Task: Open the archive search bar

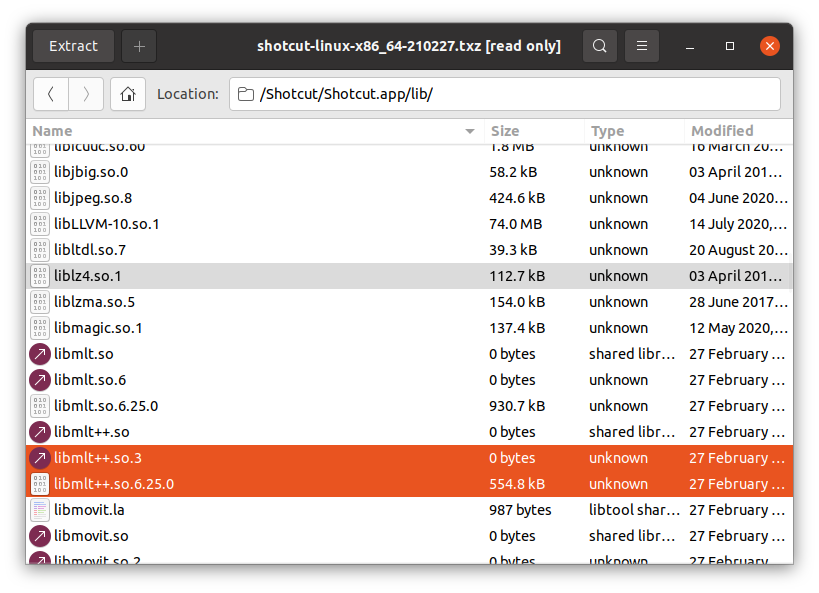Action: coord(599,45)
